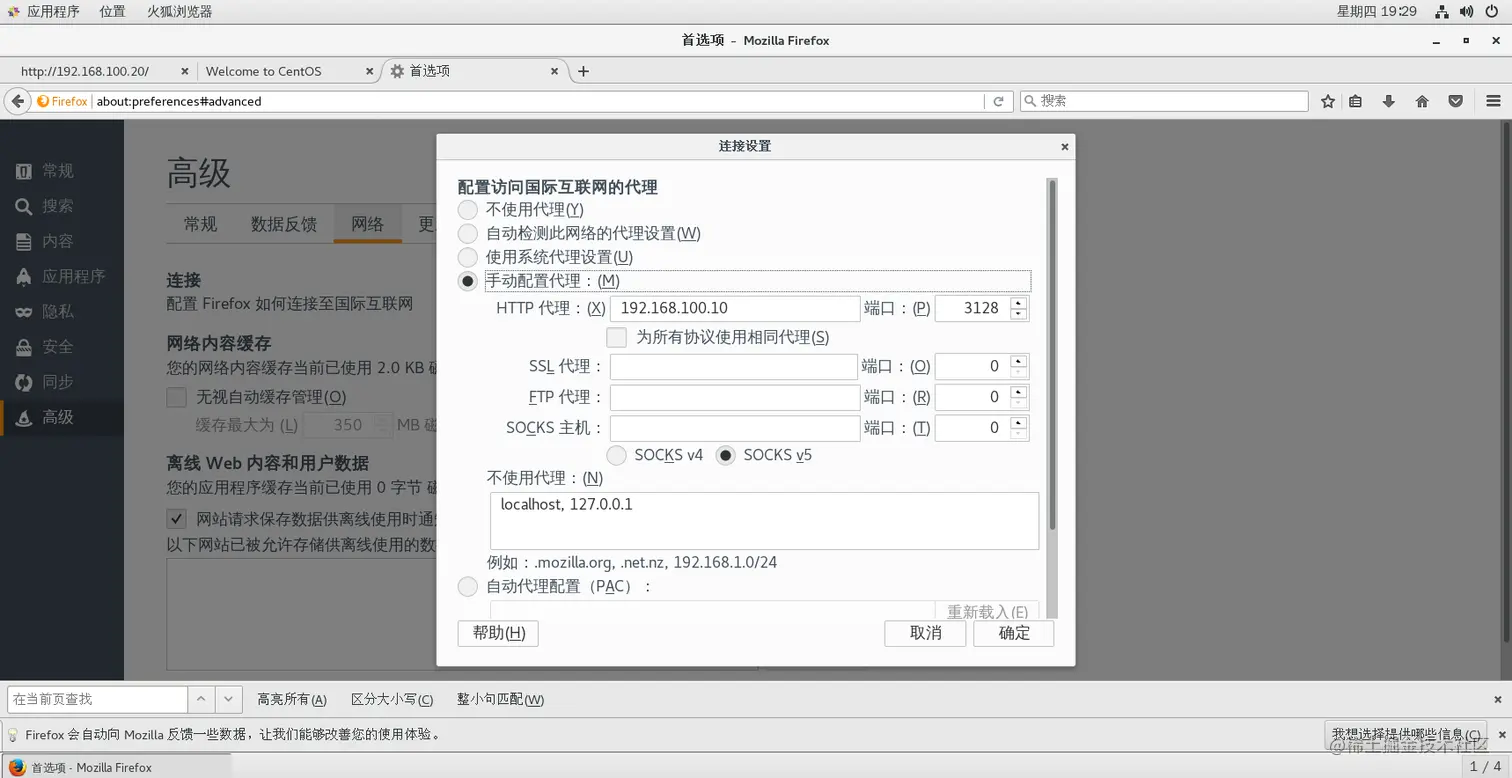Find next match with down arrow
Screen dimensions: 1512x778
coord(229,699)
